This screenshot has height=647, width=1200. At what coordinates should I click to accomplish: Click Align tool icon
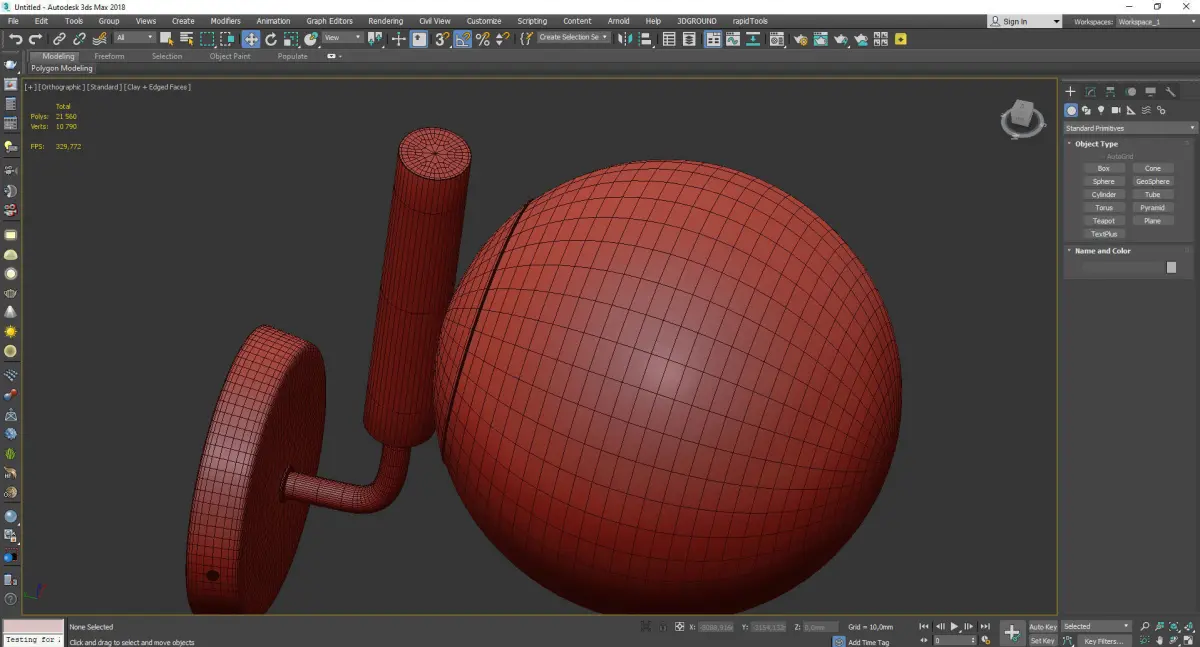point(645,39)
